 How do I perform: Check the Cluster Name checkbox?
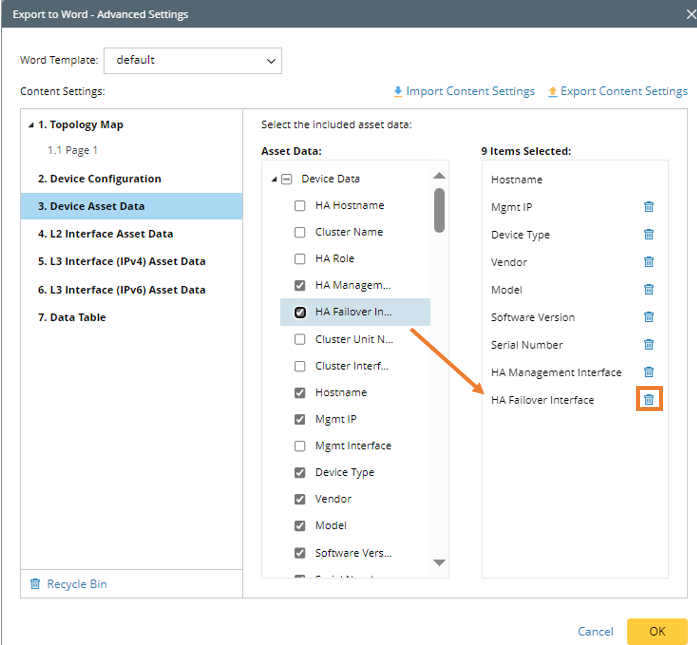pos(300,232)
